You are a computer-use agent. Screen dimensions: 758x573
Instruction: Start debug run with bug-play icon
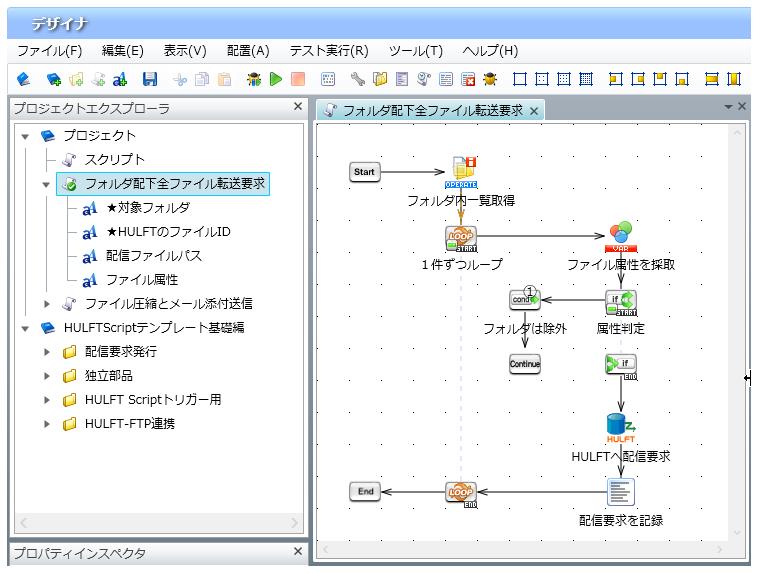254,79
